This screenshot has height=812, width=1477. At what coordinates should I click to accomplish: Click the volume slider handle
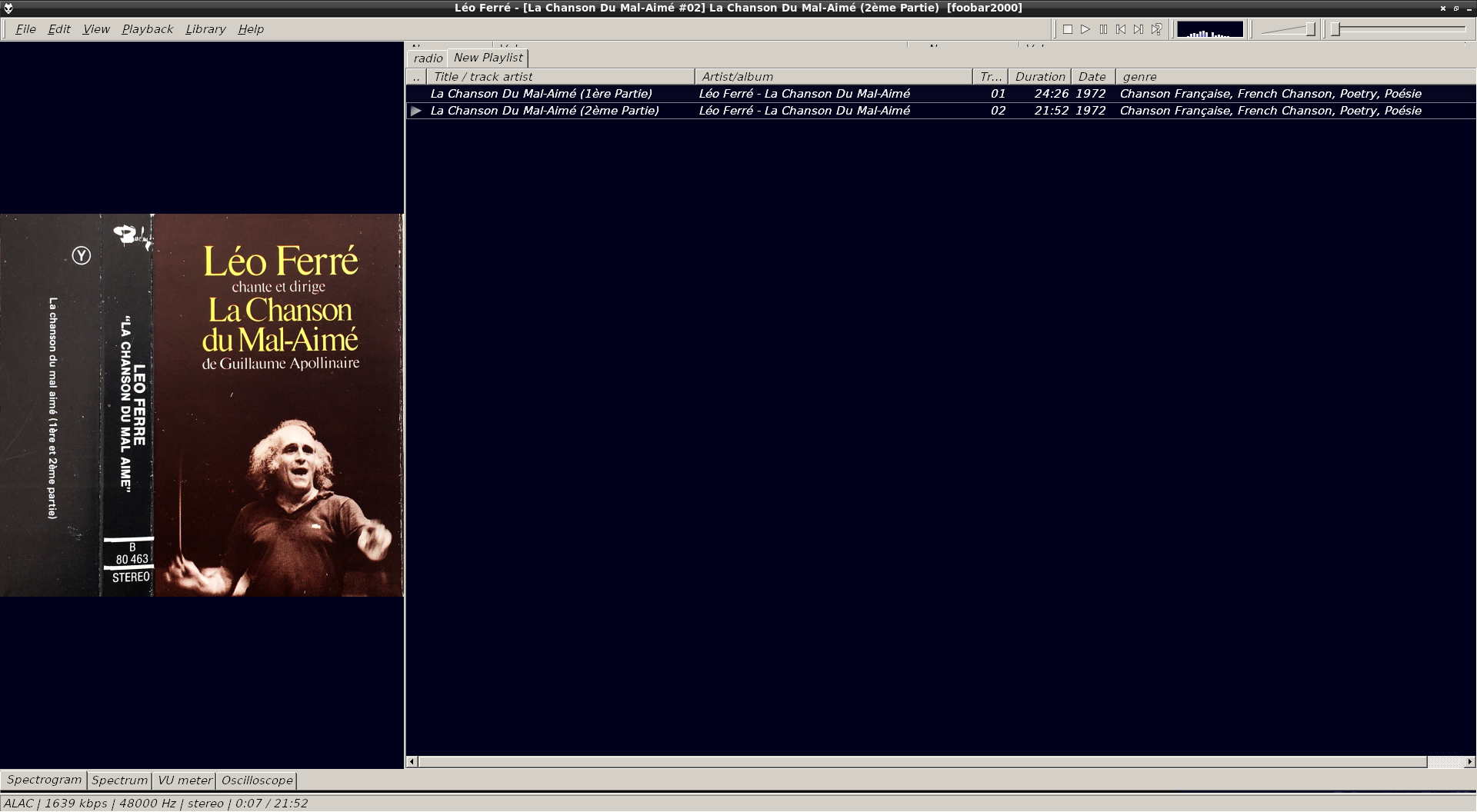(1311, 29)
